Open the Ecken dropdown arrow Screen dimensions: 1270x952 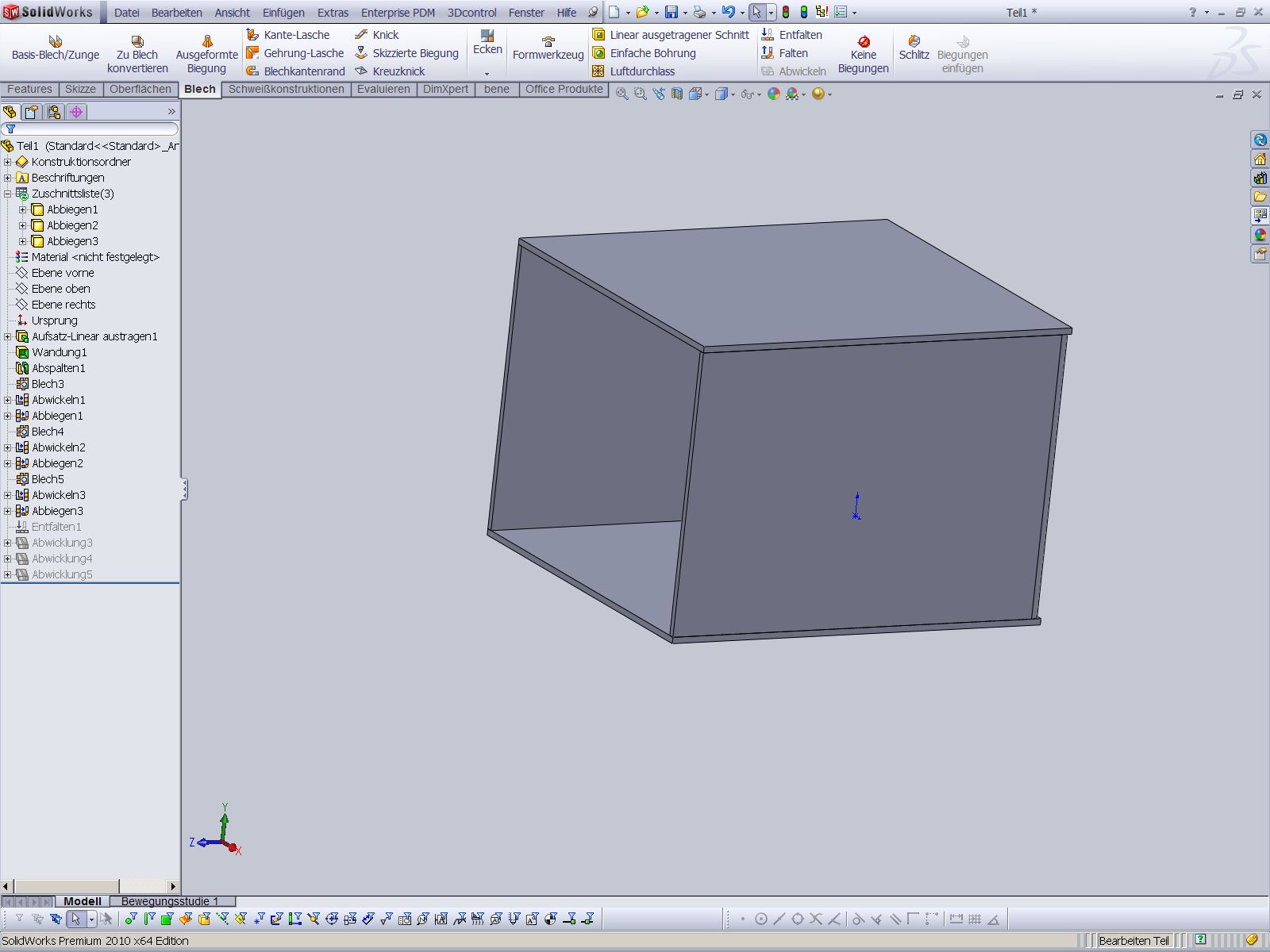click(487, 73)
